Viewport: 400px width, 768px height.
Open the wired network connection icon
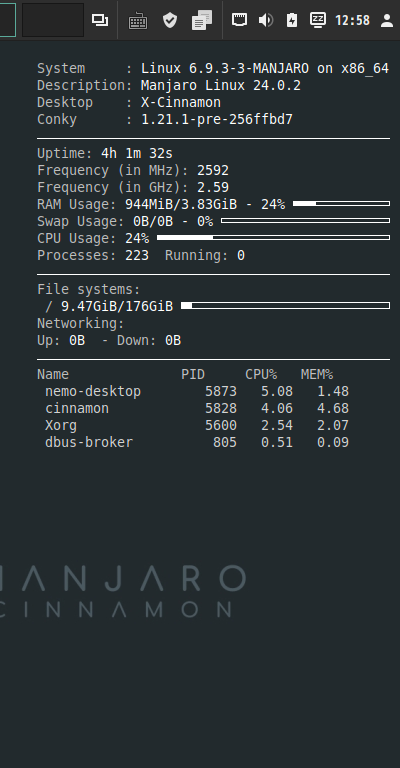(239, 20)
